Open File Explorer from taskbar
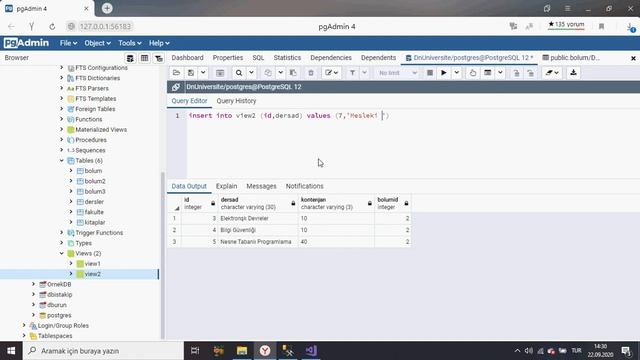 coord(242,351)
